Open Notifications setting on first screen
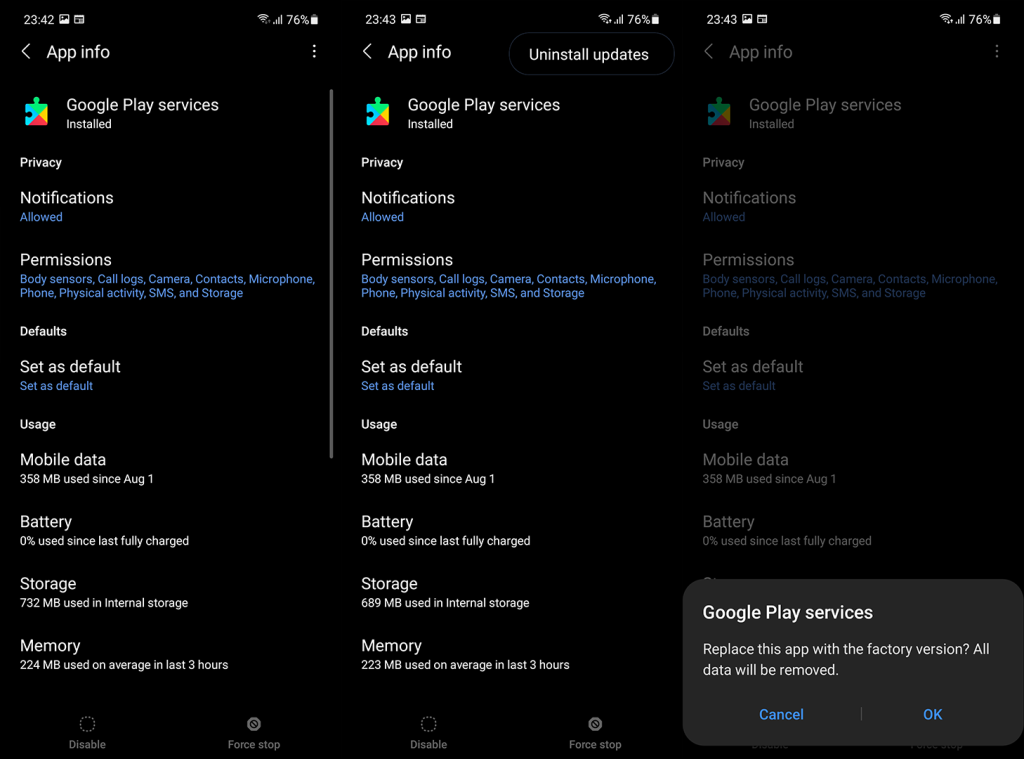This screenshot has width=1024, height=759. [x=167, y=206]
